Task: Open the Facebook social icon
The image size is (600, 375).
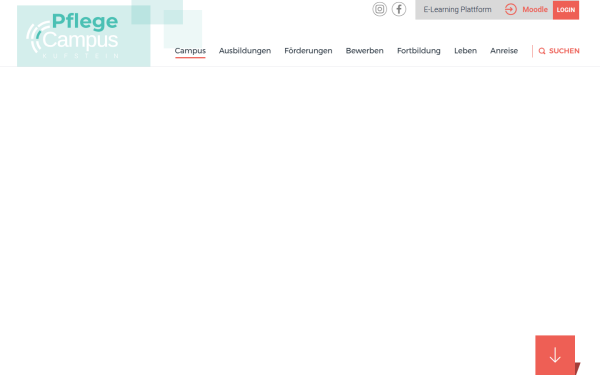Action: click(x=399, y=9)
